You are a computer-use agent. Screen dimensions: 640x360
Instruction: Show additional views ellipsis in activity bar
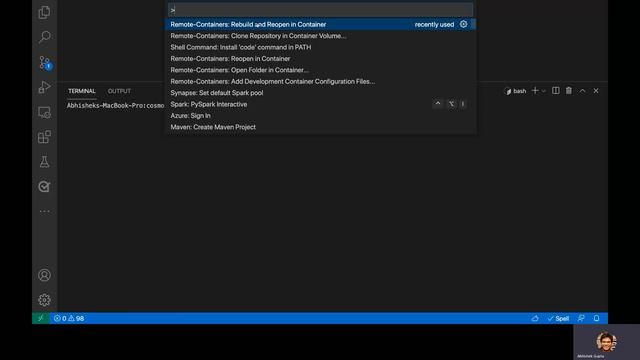[44, 211]
